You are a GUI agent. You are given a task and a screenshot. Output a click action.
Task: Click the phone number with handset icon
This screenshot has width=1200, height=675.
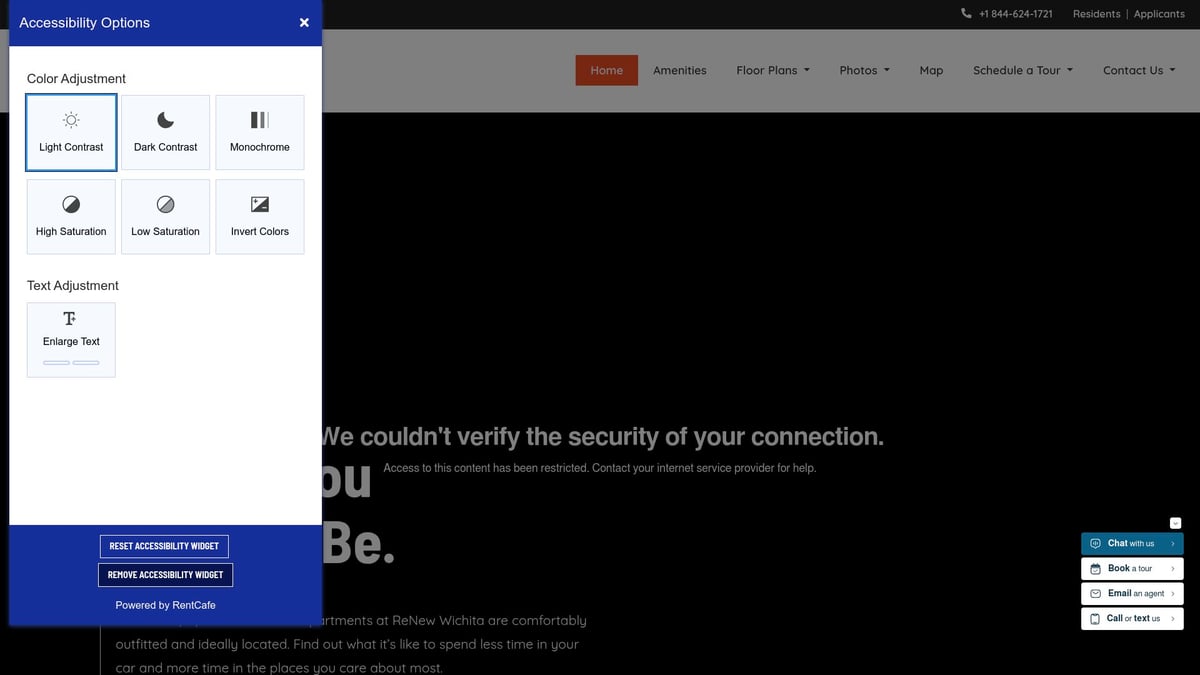[x=1007, y=14]
